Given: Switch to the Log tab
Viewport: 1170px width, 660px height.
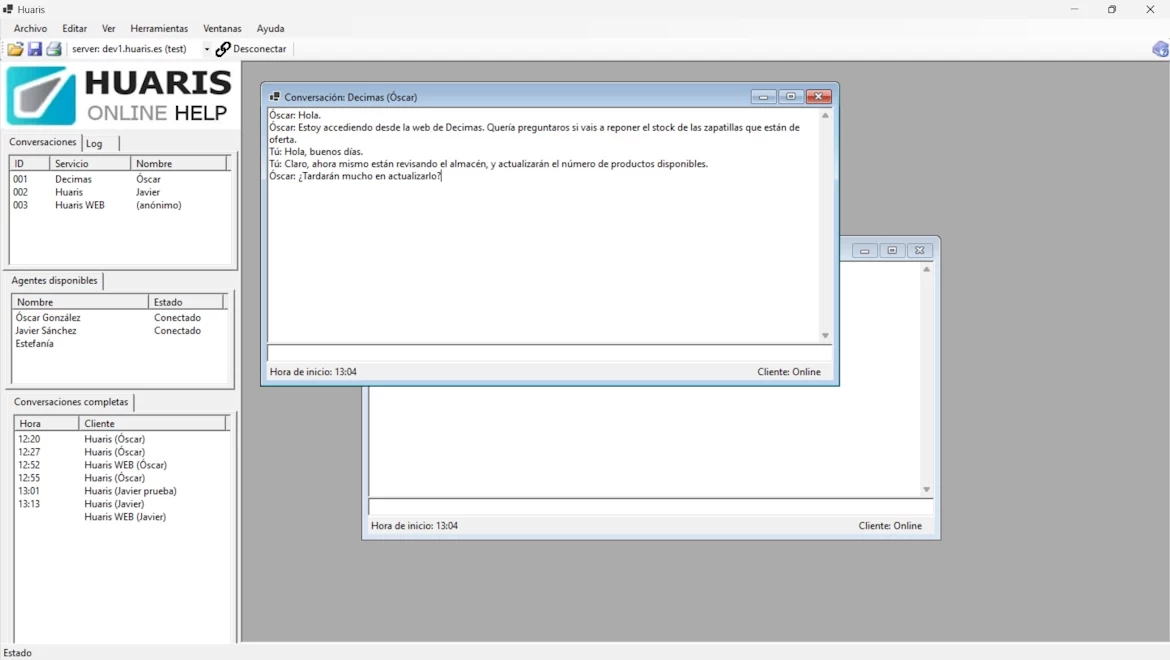Looking at the screenshot, I should (x=94, y=143).
